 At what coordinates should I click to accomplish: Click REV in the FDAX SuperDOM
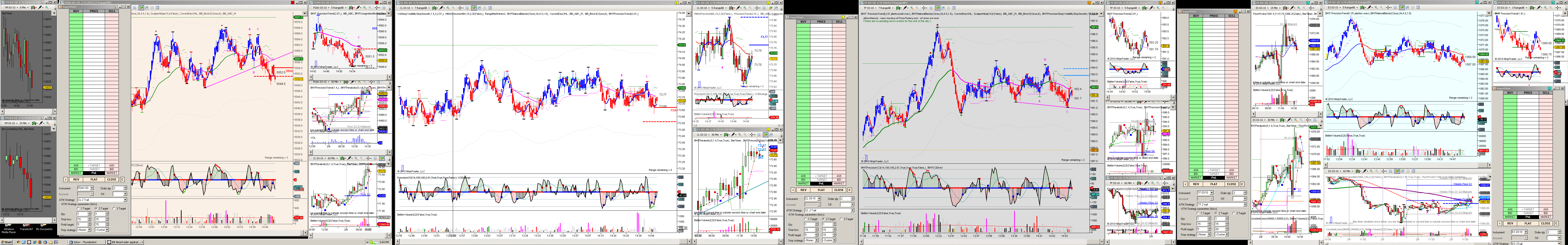point(76,180)
